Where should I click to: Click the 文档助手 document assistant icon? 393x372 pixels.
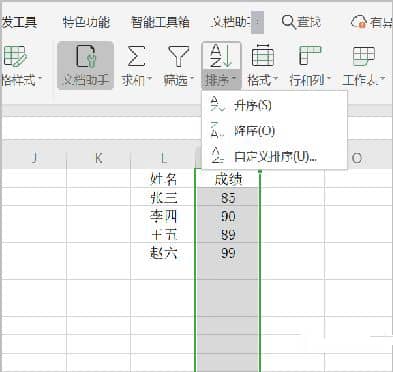pyautogui.click(x=86, y=57)
